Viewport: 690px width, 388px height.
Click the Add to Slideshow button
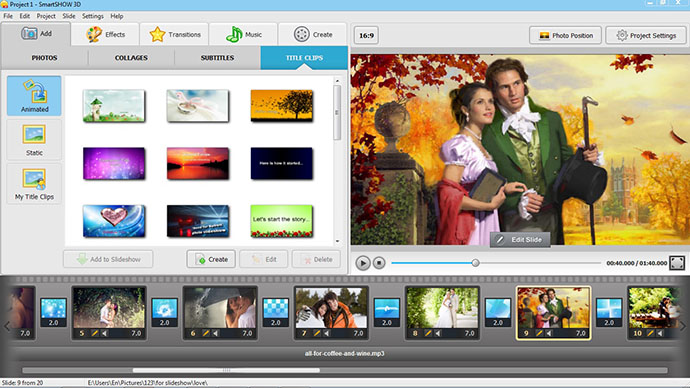pos(108,259)
